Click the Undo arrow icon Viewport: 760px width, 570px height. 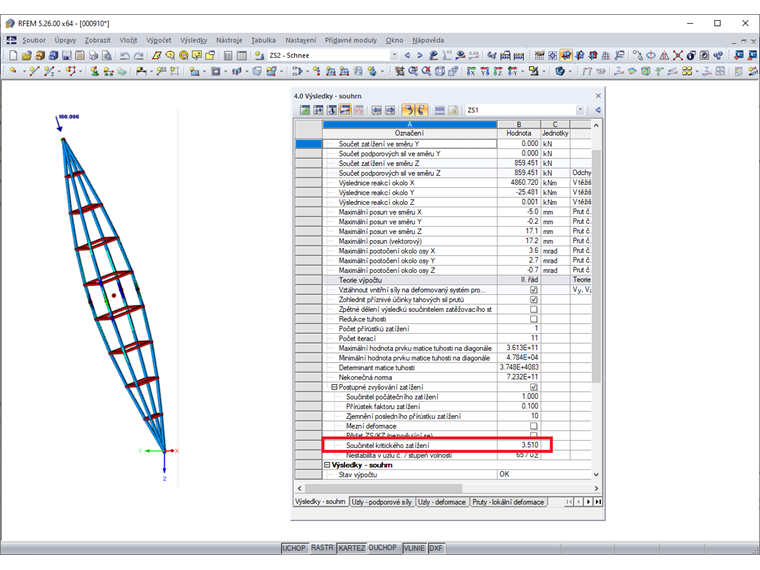(125, 55)
